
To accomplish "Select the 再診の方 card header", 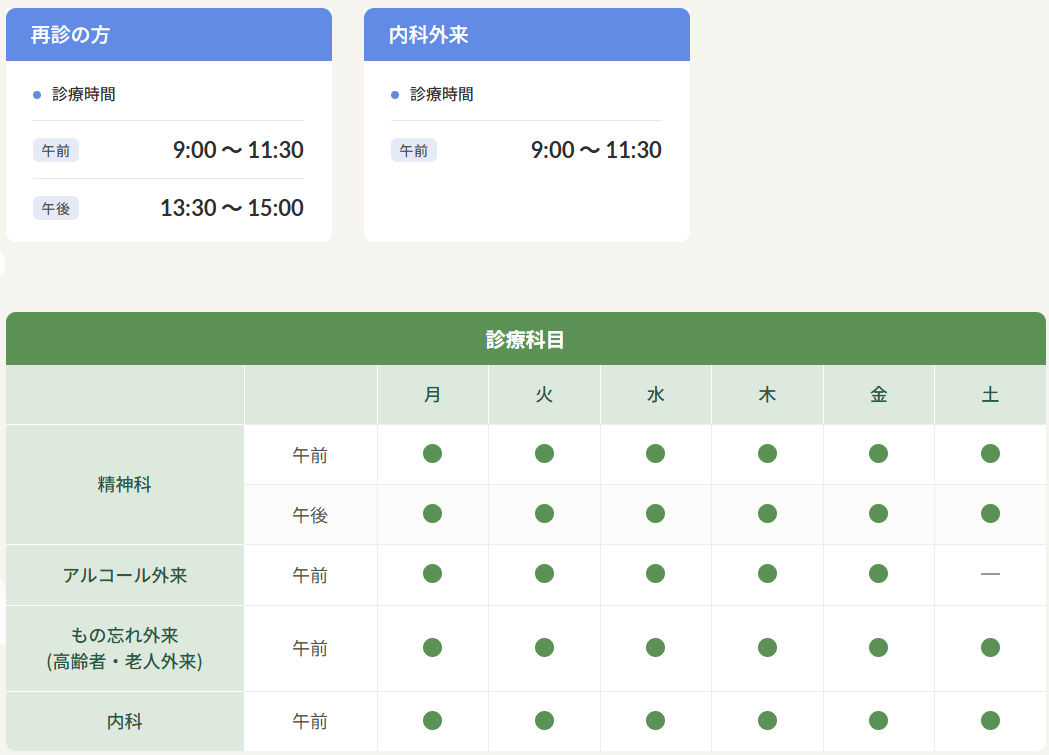I will [169, 35].
